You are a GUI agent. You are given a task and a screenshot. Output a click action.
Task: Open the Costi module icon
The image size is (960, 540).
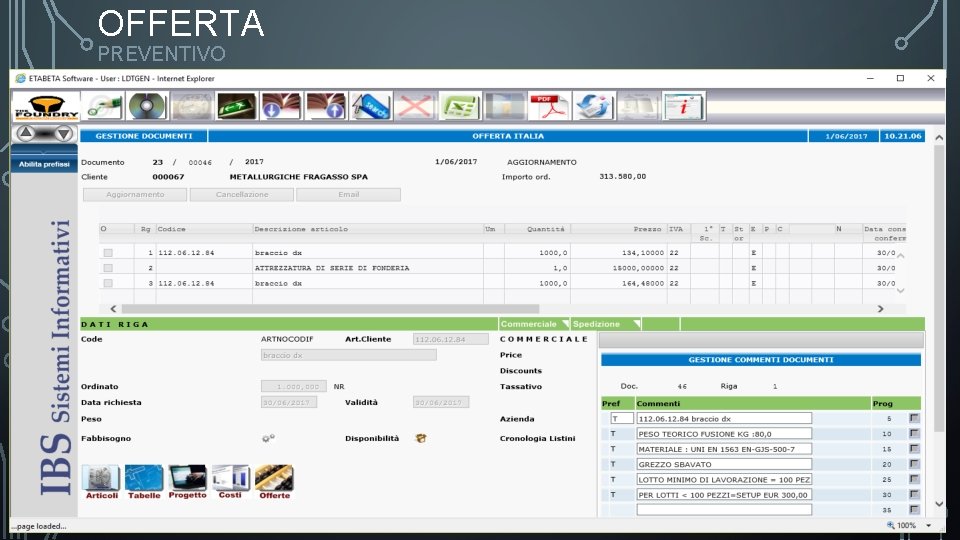pos(230,482)
